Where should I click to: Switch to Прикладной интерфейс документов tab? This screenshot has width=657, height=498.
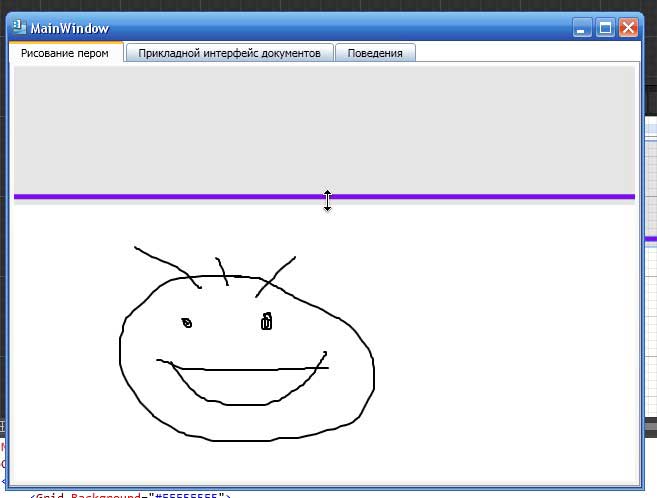tap(229, 53)
